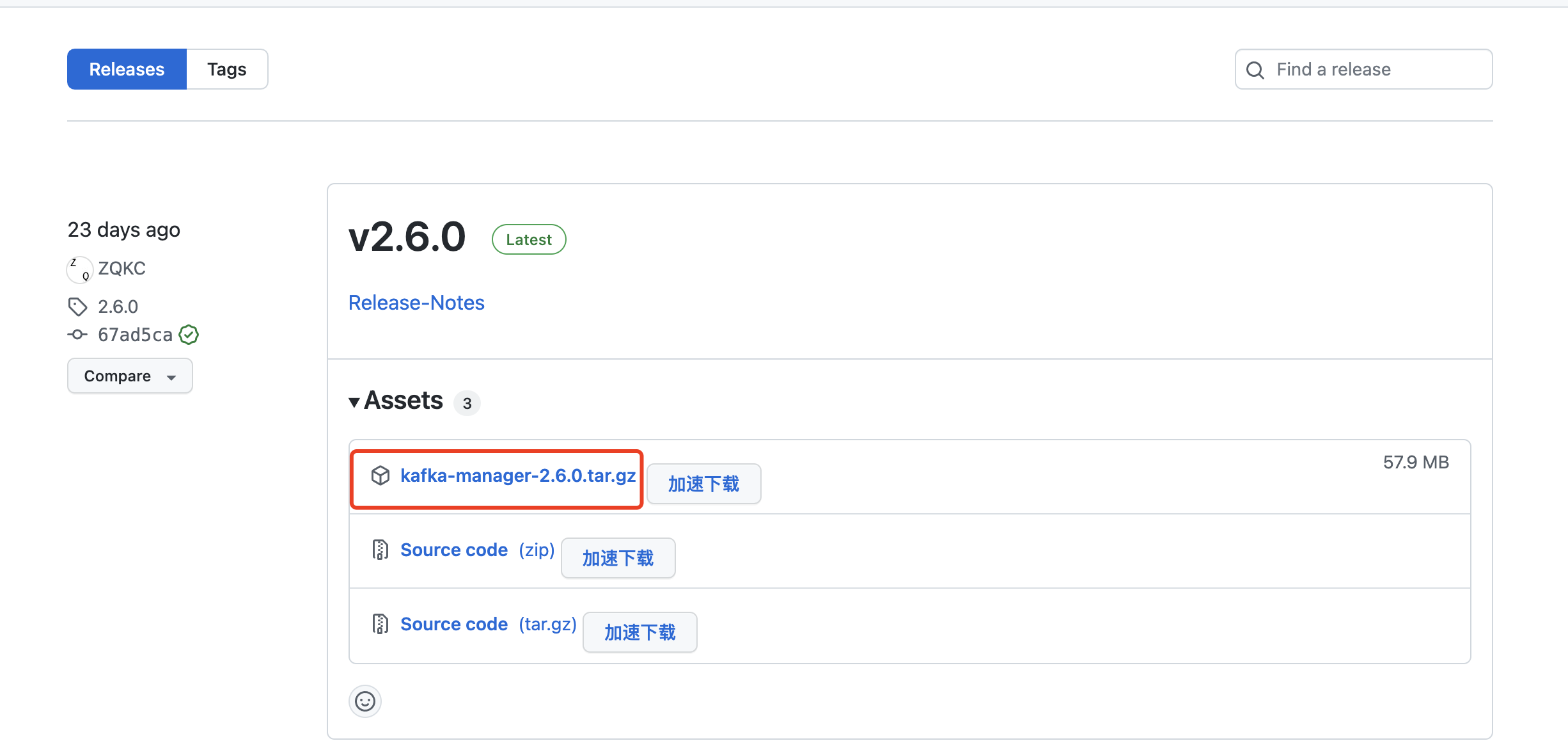Screen dimensions: 1568x741
Task: Download kafka-manager-2.6.0.tar.gz
Action: (517, 475)
